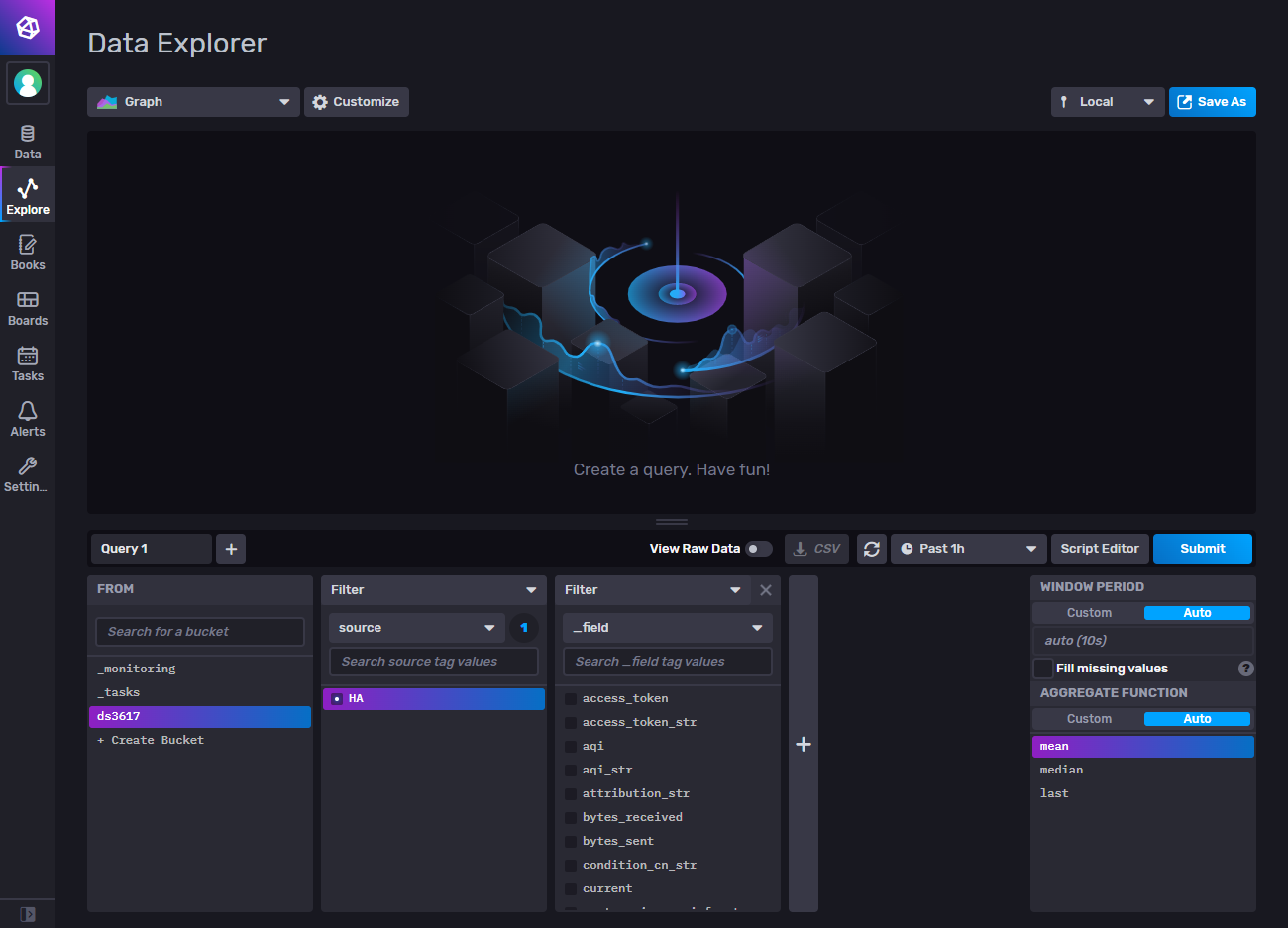Click the selected count badge showing 1

[524, 628]
